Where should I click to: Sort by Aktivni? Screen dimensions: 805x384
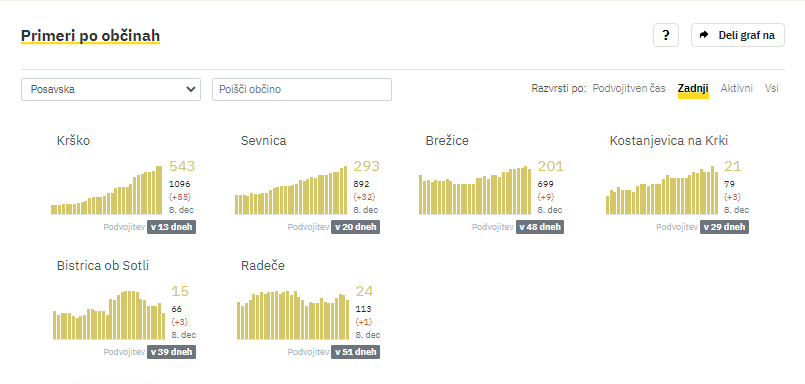click(x=737, y=88)
